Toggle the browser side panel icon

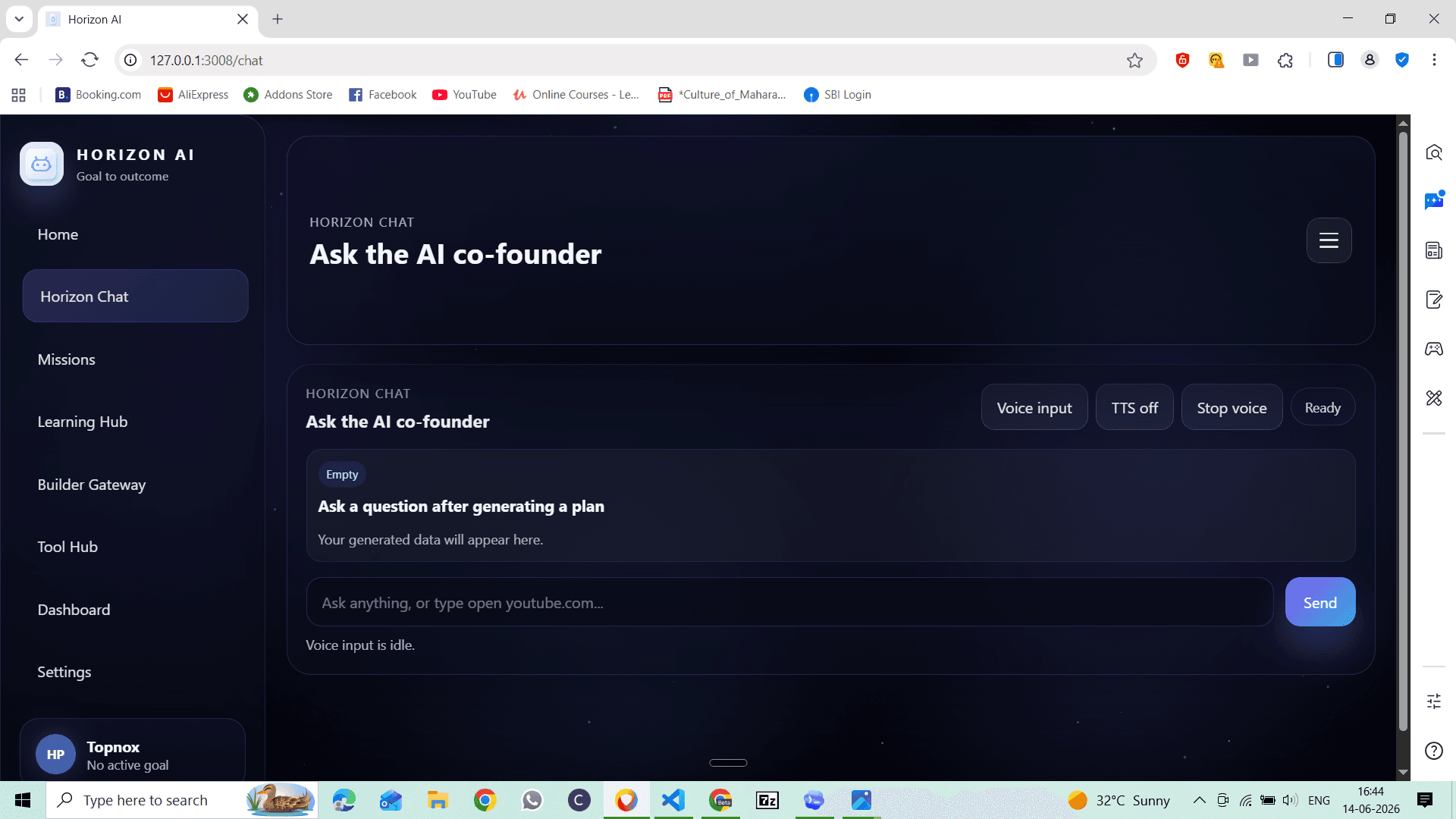click(x=1335, y=60)
